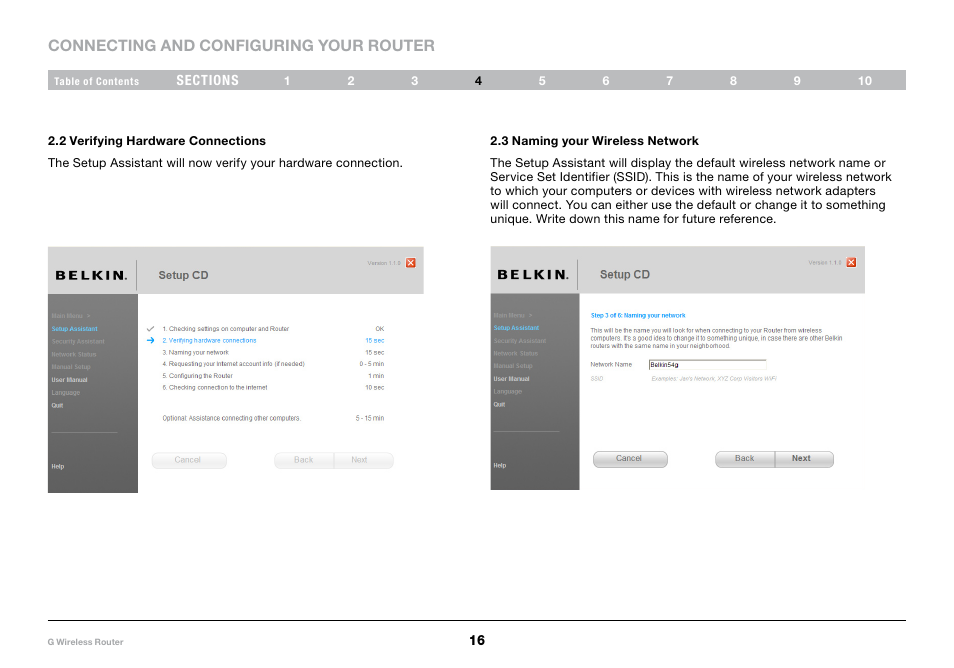Go to section 6 in navigation bar
Image resolution: width=954 pixels, height=668 pixels.
(606, 81)
